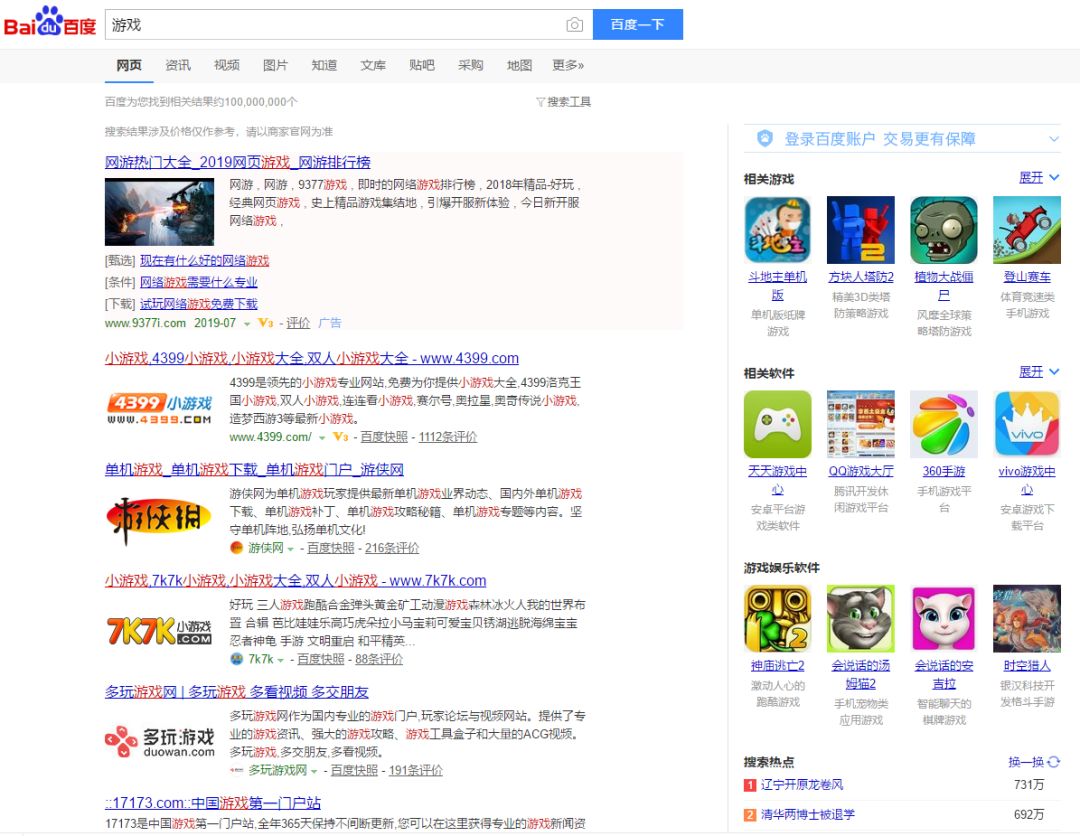This screenshot has height=836, width=1080.
Task: Expand the 相关软件 section with 展开
Action: pyautogui.click(x=1039, y=372)
